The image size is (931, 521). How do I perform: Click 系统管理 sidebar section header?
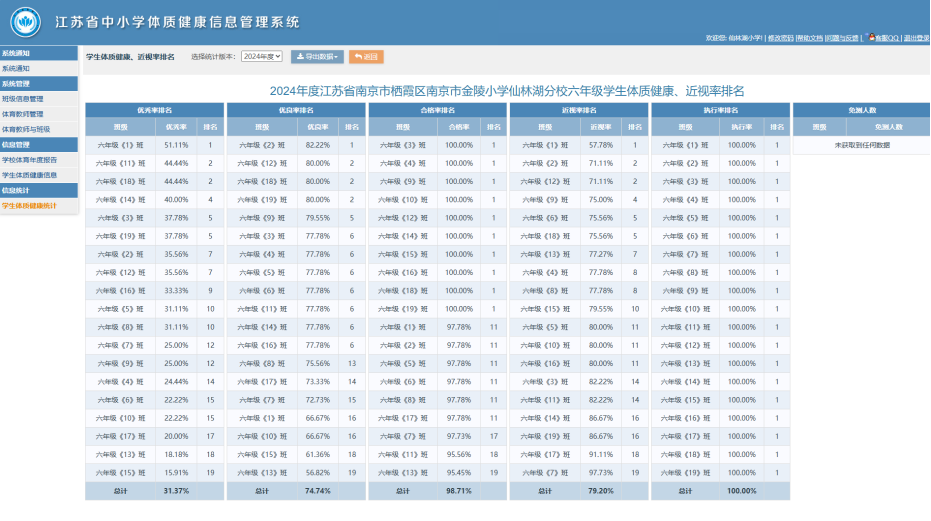(x=39, y=84)
